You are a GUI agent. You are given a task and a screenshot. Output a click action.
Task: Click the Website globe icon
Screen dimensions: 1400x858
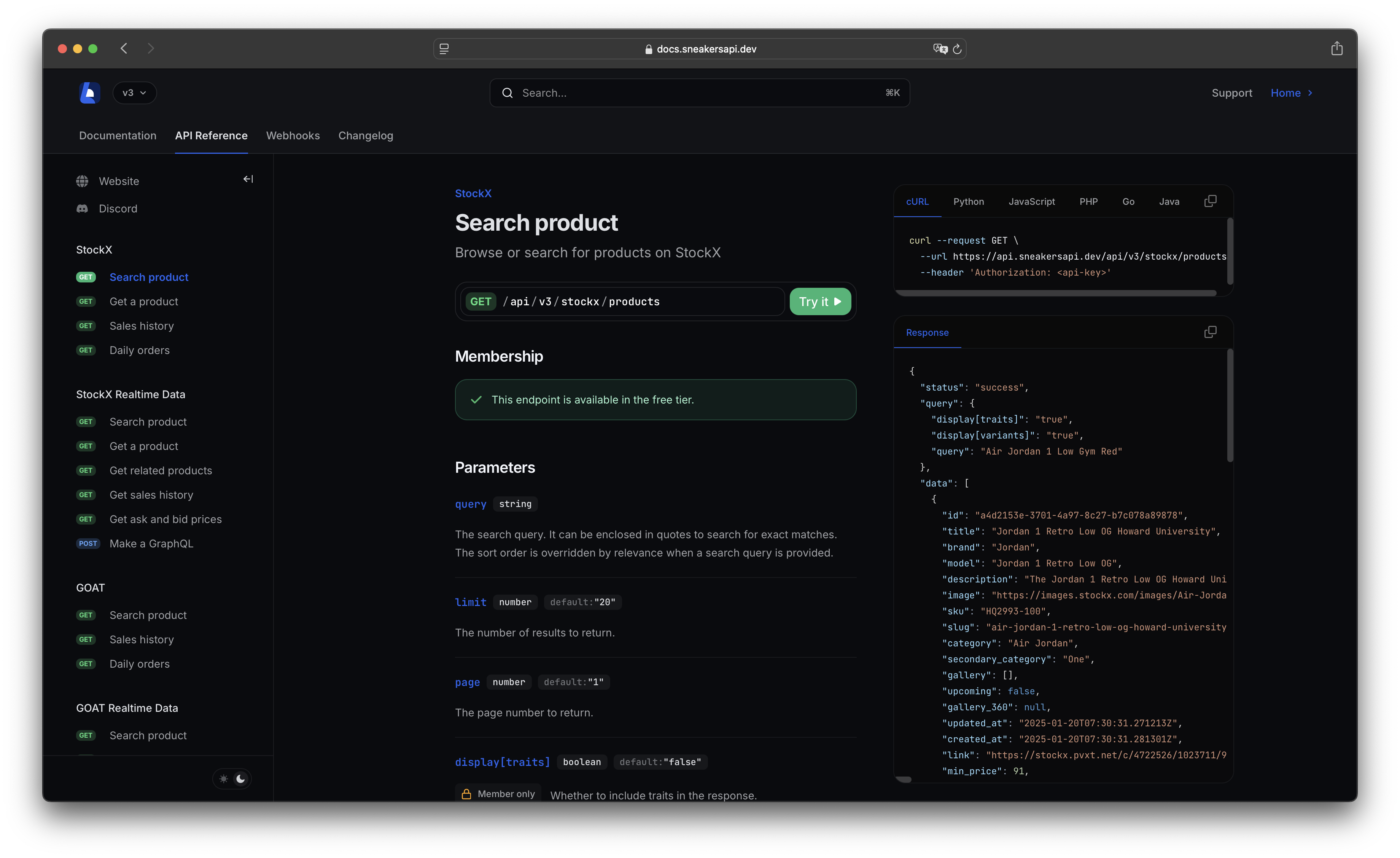[x=83, y=181]
